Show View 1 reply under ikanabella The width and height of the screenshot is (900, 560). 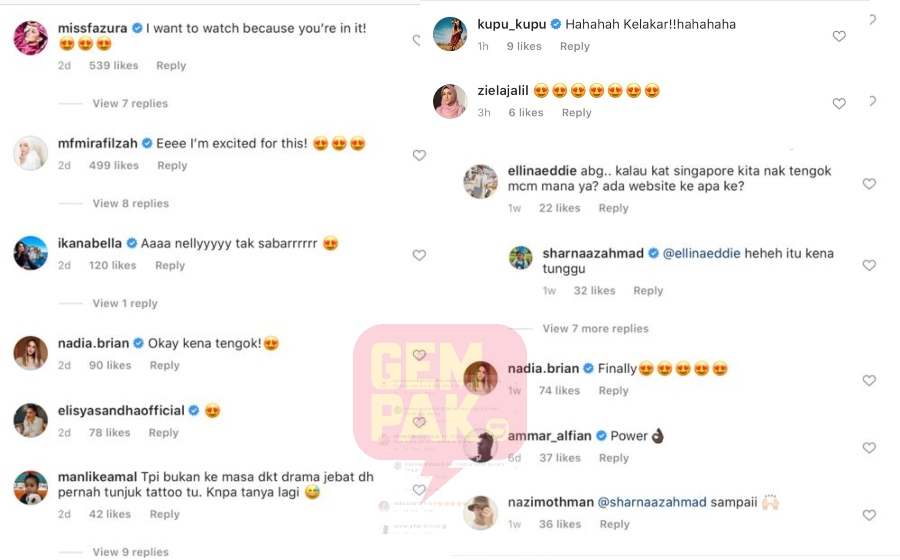[125, 303]
